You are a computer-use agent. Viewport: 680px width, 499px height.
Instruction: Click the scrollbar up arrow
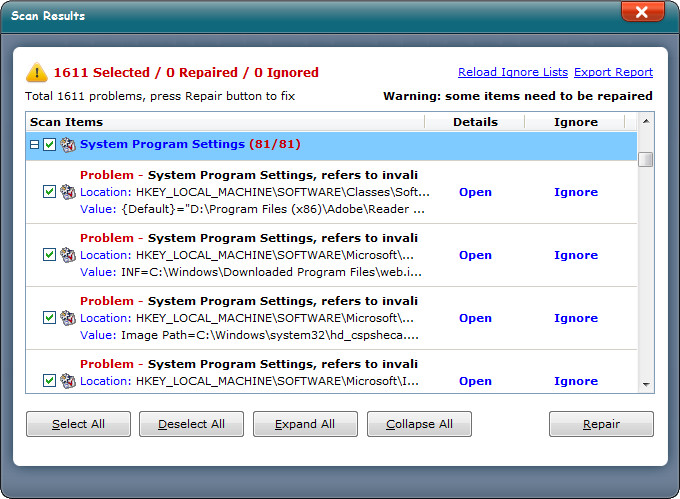click(x=646, y=121)
